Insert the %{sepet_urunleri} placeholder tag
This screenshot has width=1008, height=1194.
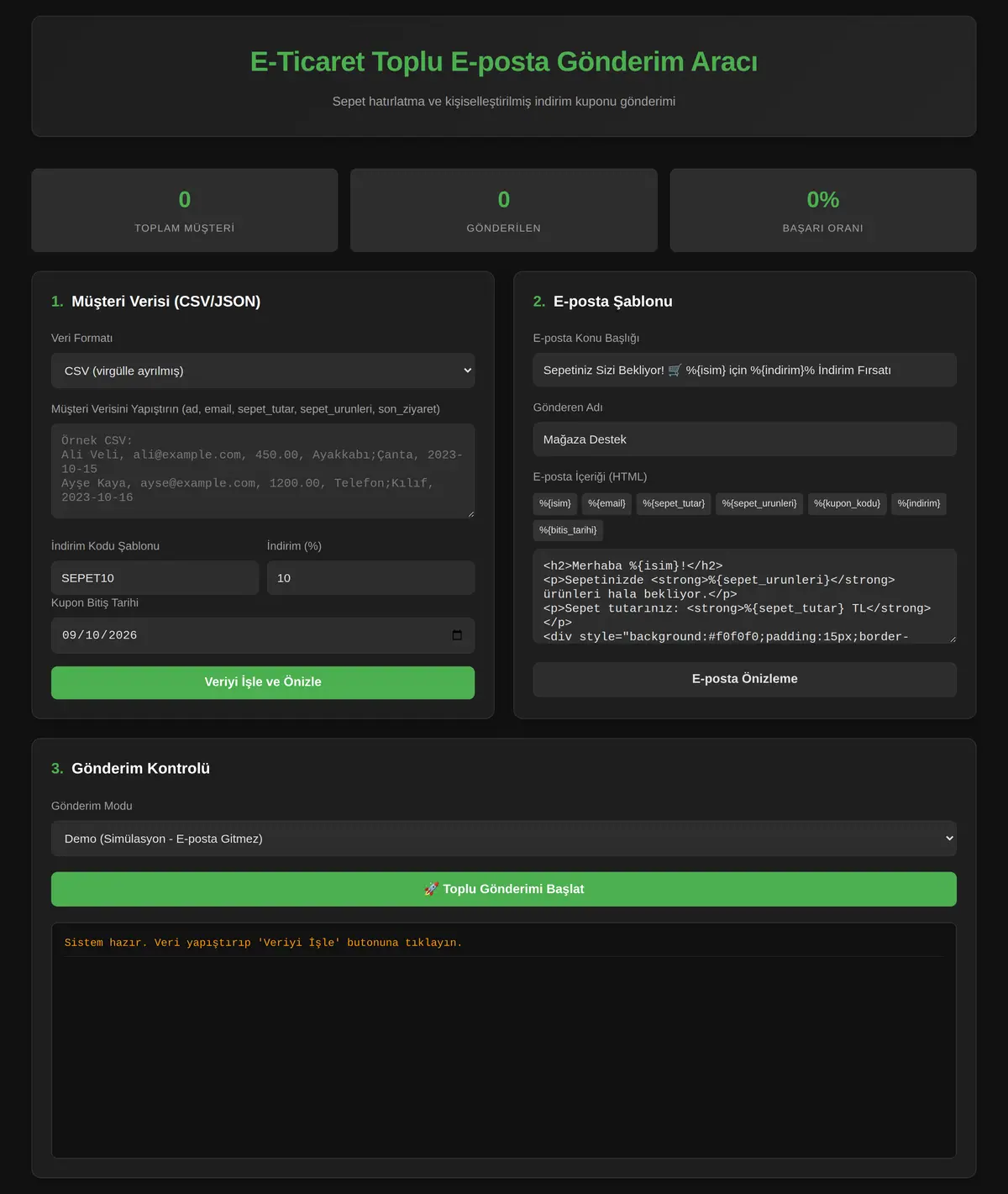click(x=759, y=503)
